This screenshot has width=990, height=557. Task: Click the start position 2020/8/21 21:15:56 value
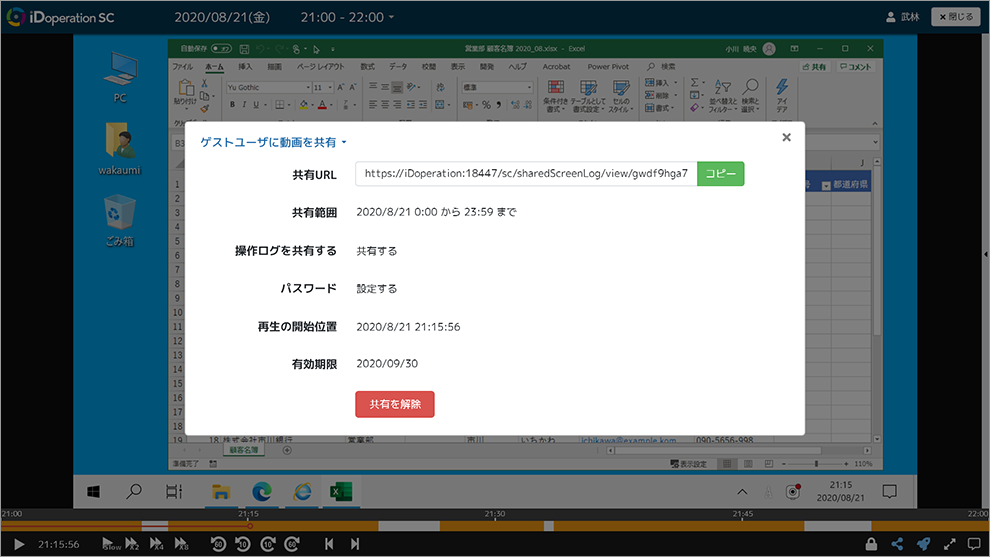[x=408, y=327]
